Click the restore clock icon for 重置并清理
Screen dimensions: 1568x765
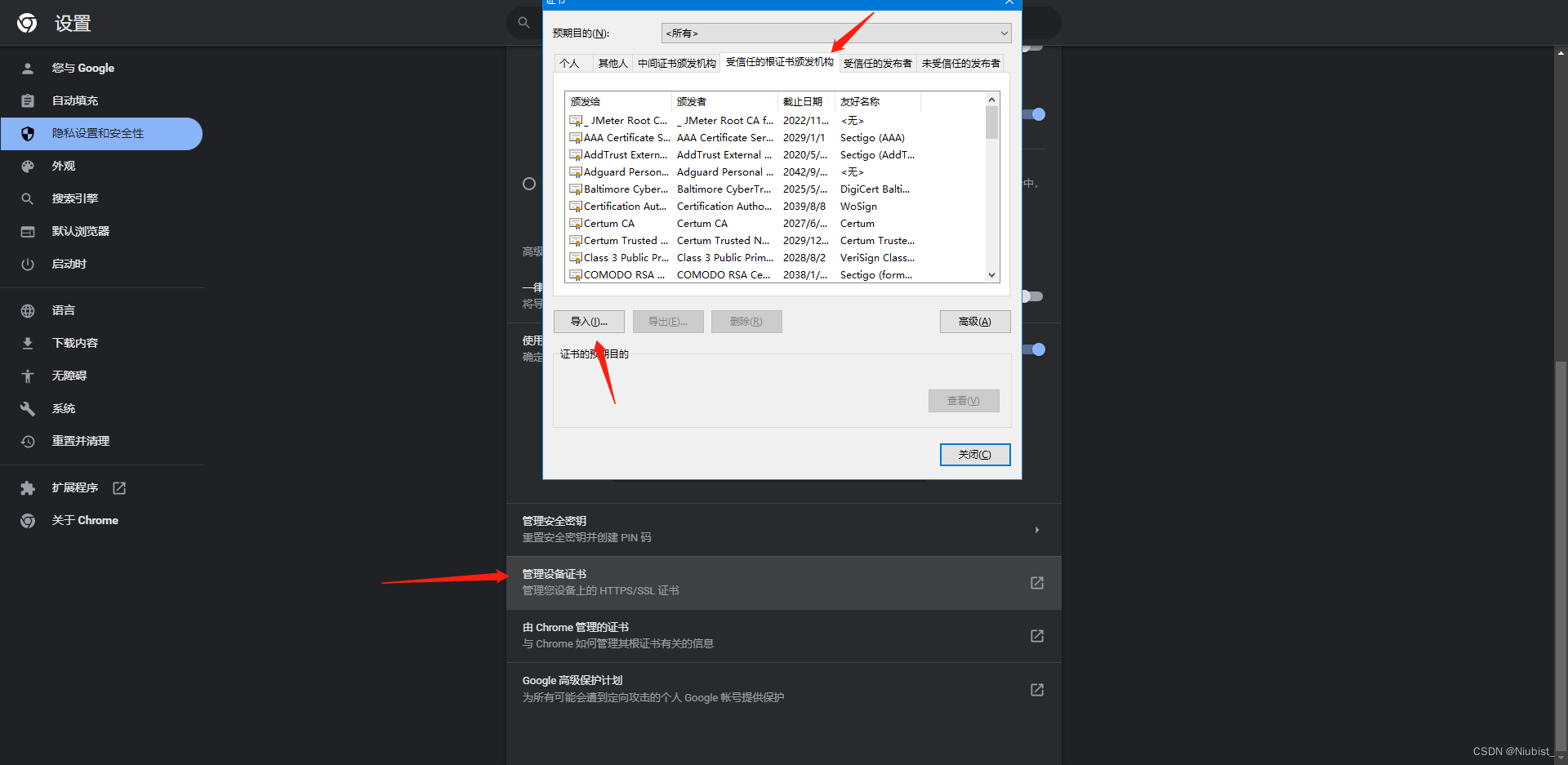[28, 441]
